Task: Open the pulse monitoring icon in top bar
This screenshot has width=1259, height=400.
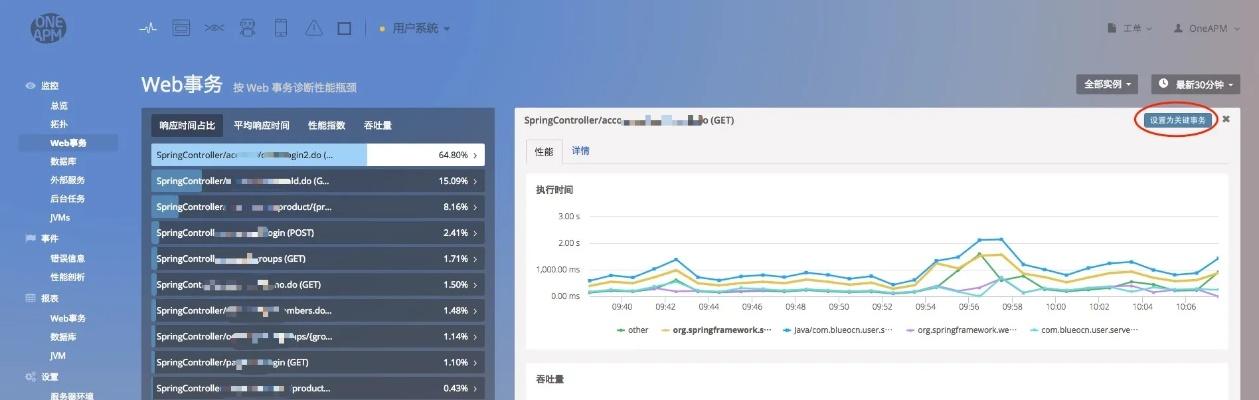Action: pos(148,28)
